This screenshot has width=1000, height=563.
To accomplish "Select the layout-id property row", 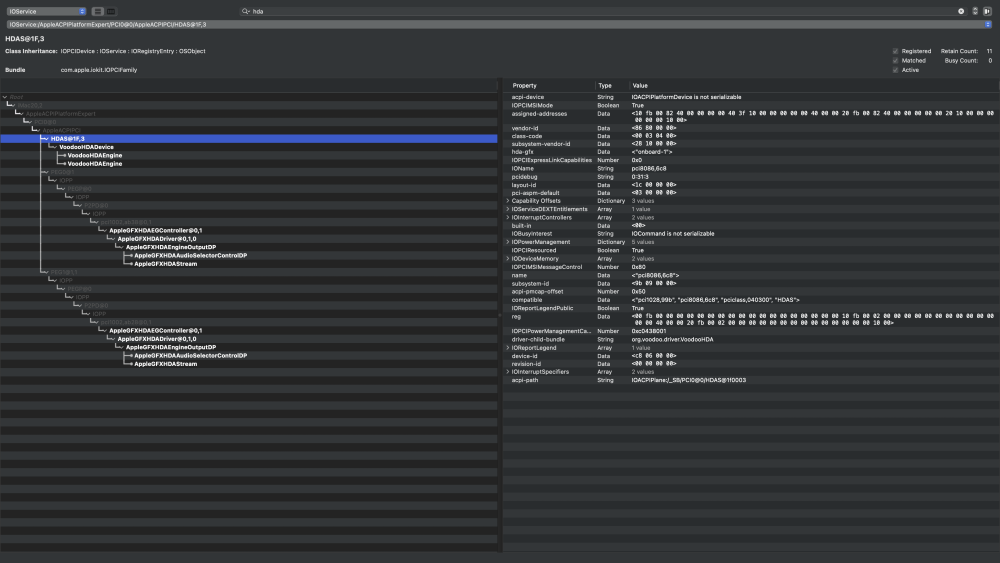I will [752, 185].
